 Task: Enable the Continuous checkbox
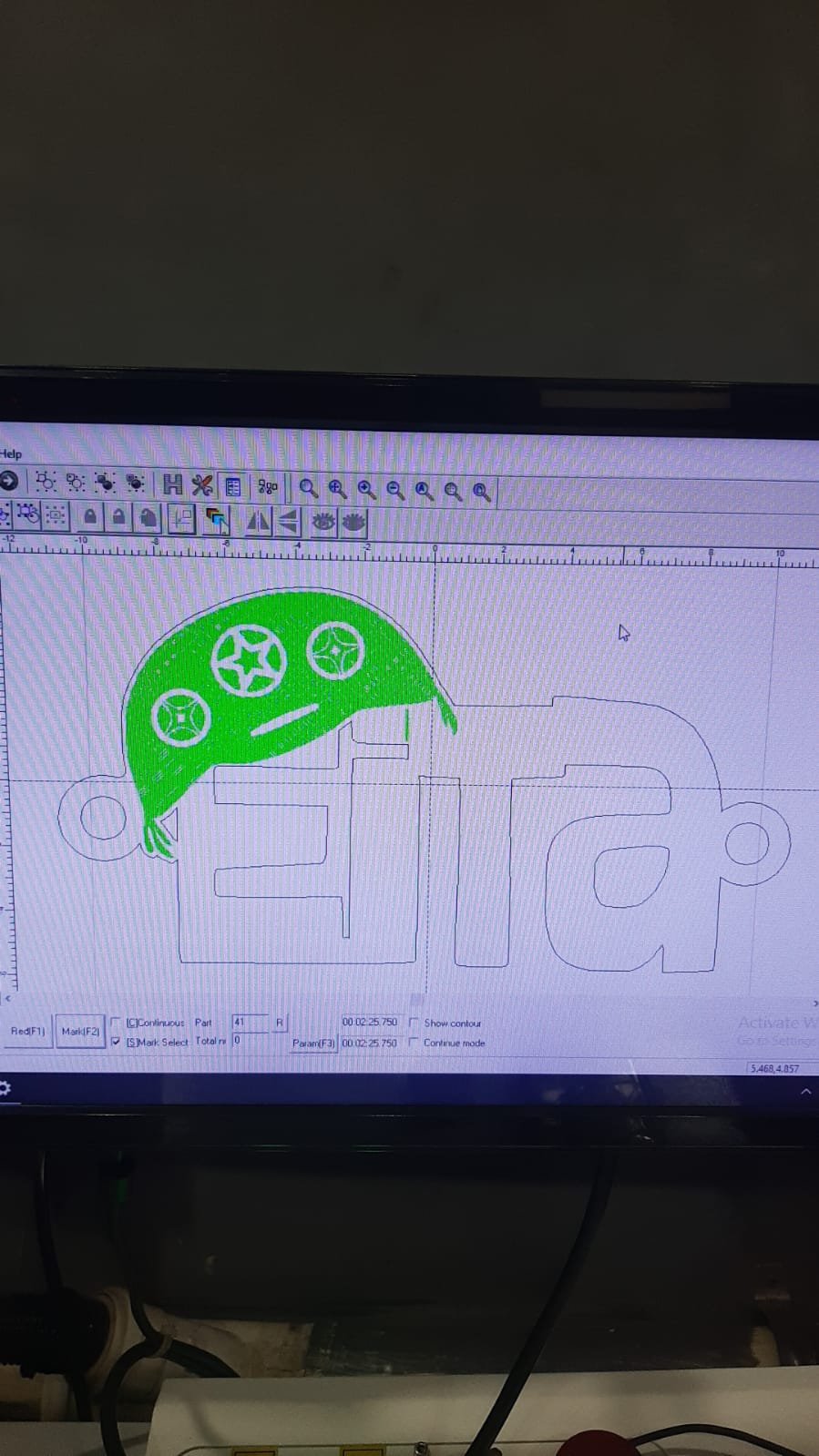(116, 1023)
